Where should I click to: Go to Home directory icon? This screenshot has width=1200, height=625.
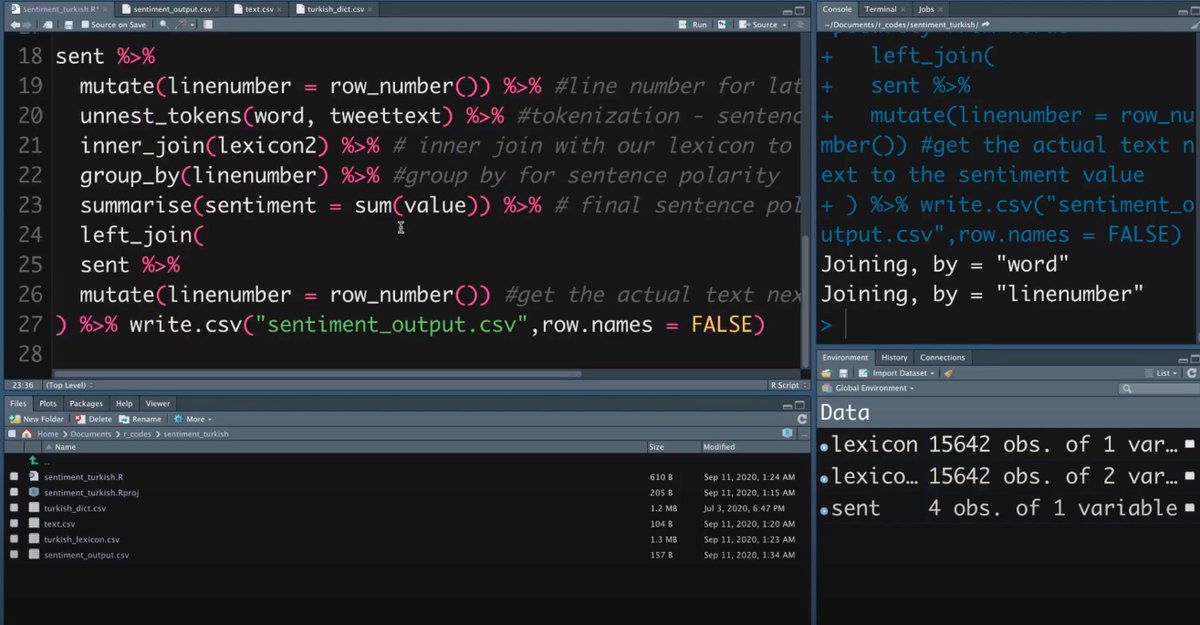click(27, 434)
